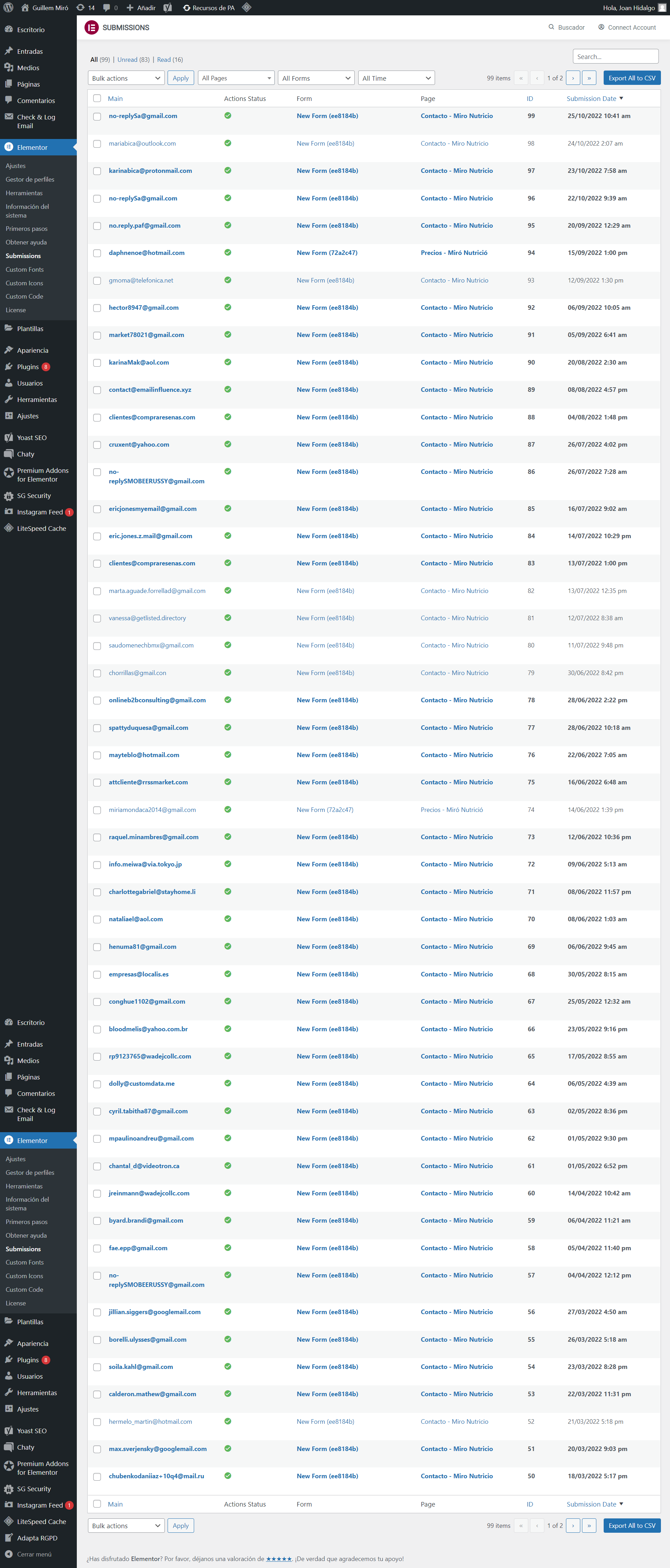The height and width of the screenshot is (1568, 670).
Task: Tick the checkbox for daphnenoe@hotmail.com
Action: (x=97, y=253)
